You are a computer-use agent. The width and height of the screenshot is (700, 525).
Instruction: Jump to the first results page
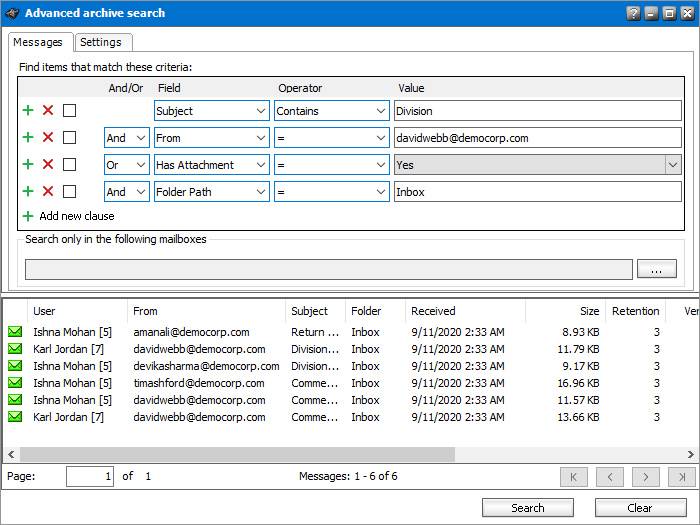tap(574, 477)
